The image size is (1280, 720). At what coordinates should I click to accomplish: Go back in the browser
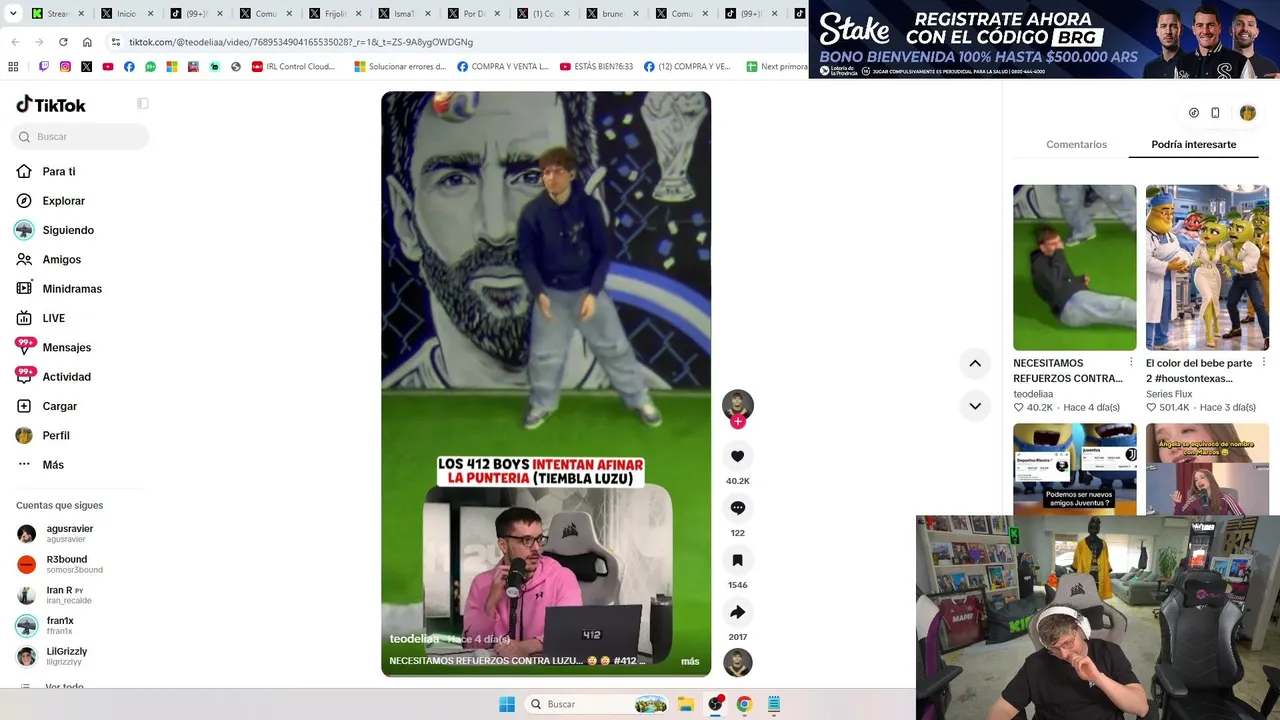(15, 42)
